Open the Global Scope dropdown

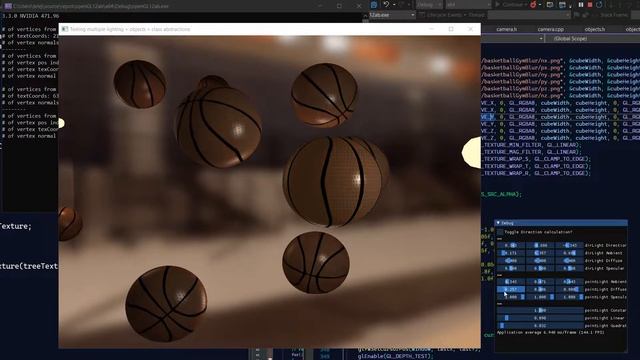(x=593, y=38)
